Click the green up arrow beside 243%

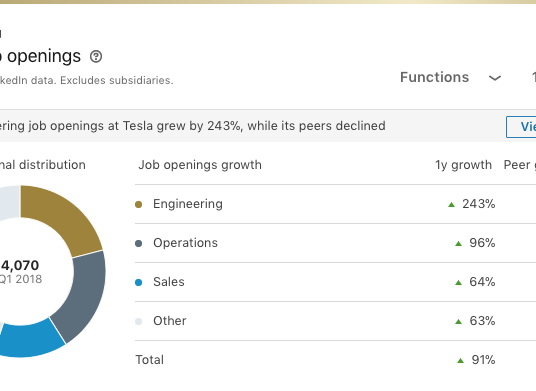point(451,204)
